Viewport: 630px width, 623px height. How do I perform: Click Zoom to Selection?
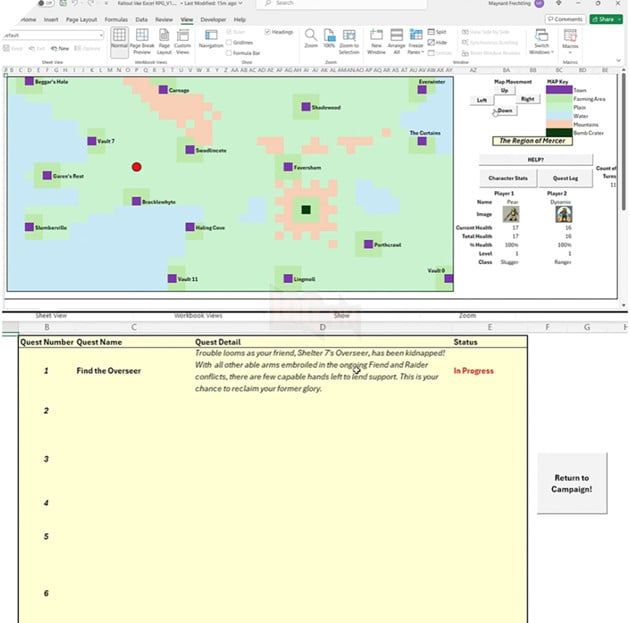pyautogui.click(x=349, y=41)
